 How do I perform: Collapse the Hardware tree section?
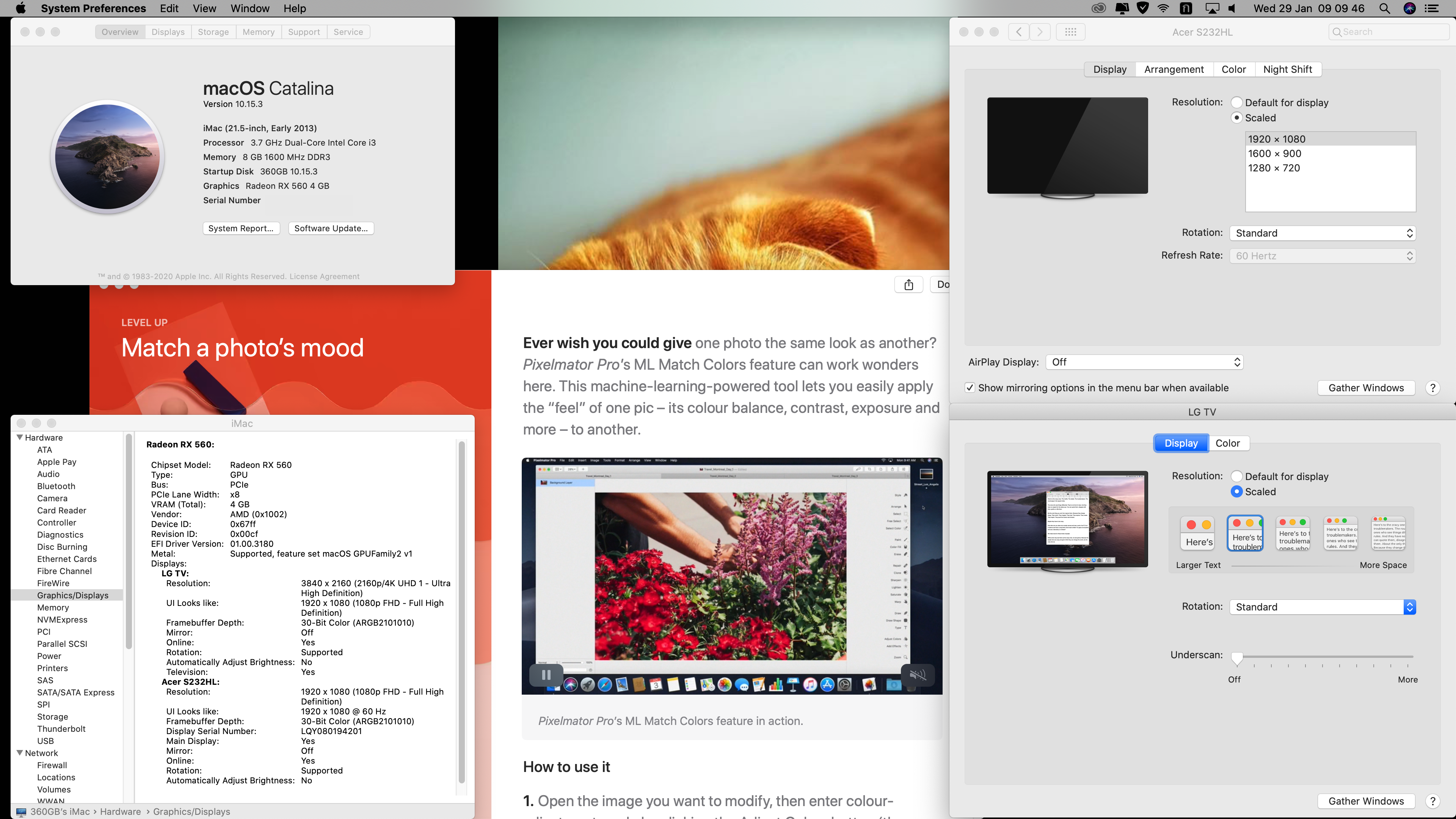coord(20,438)
